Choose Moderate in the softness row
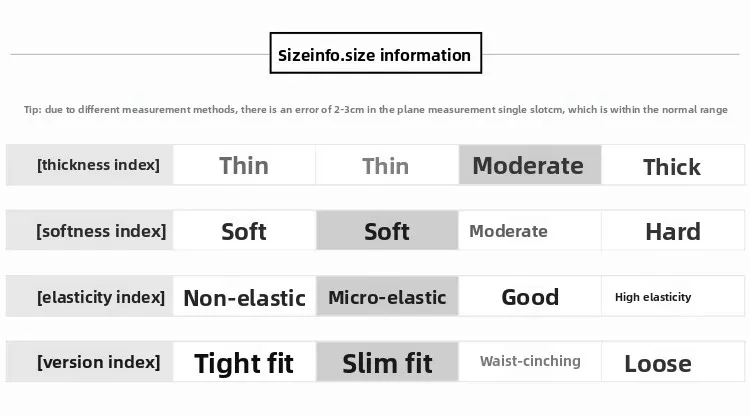 (509, 231)
